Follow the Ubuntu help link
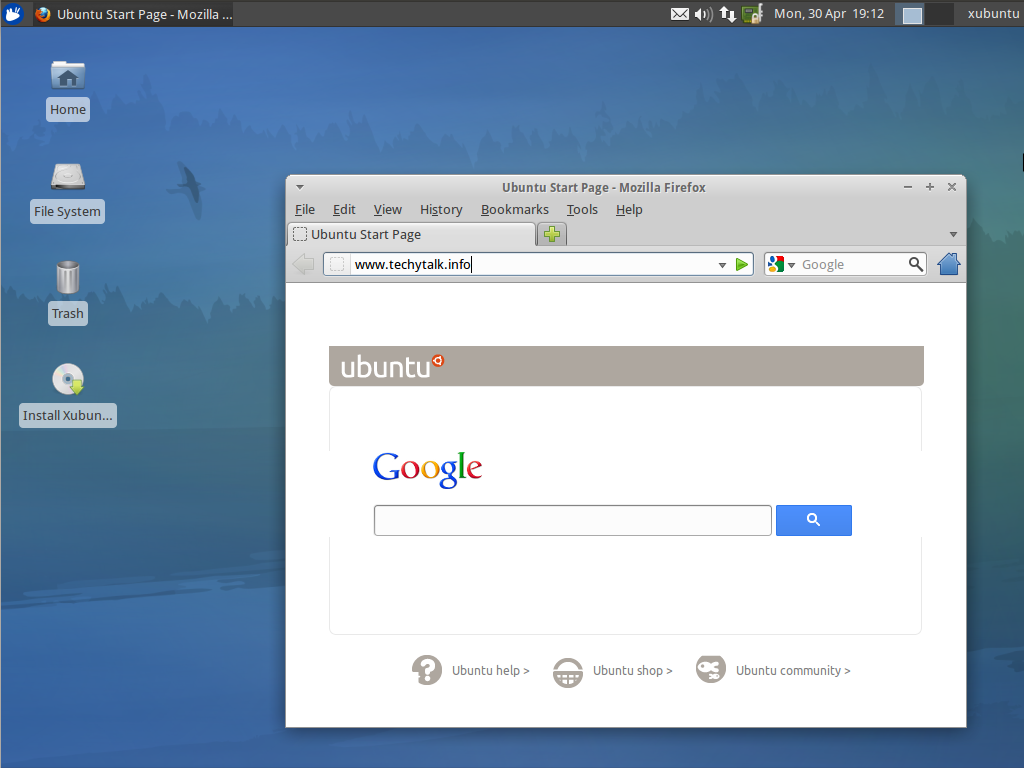1024x768 pixels. (471, 670)
